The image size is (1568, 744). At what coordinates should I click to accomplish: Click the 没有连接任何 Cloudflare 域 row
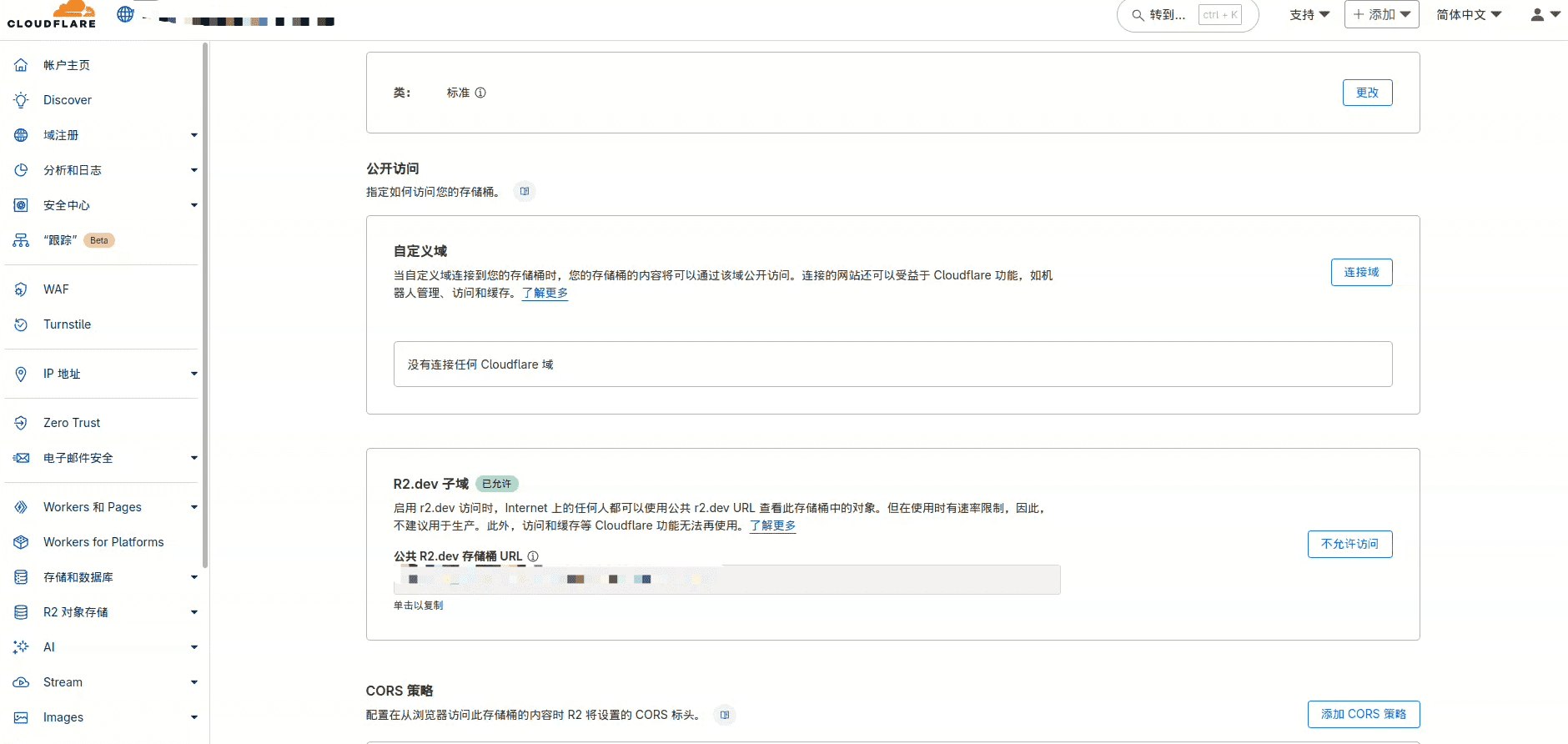click(892, 364)
